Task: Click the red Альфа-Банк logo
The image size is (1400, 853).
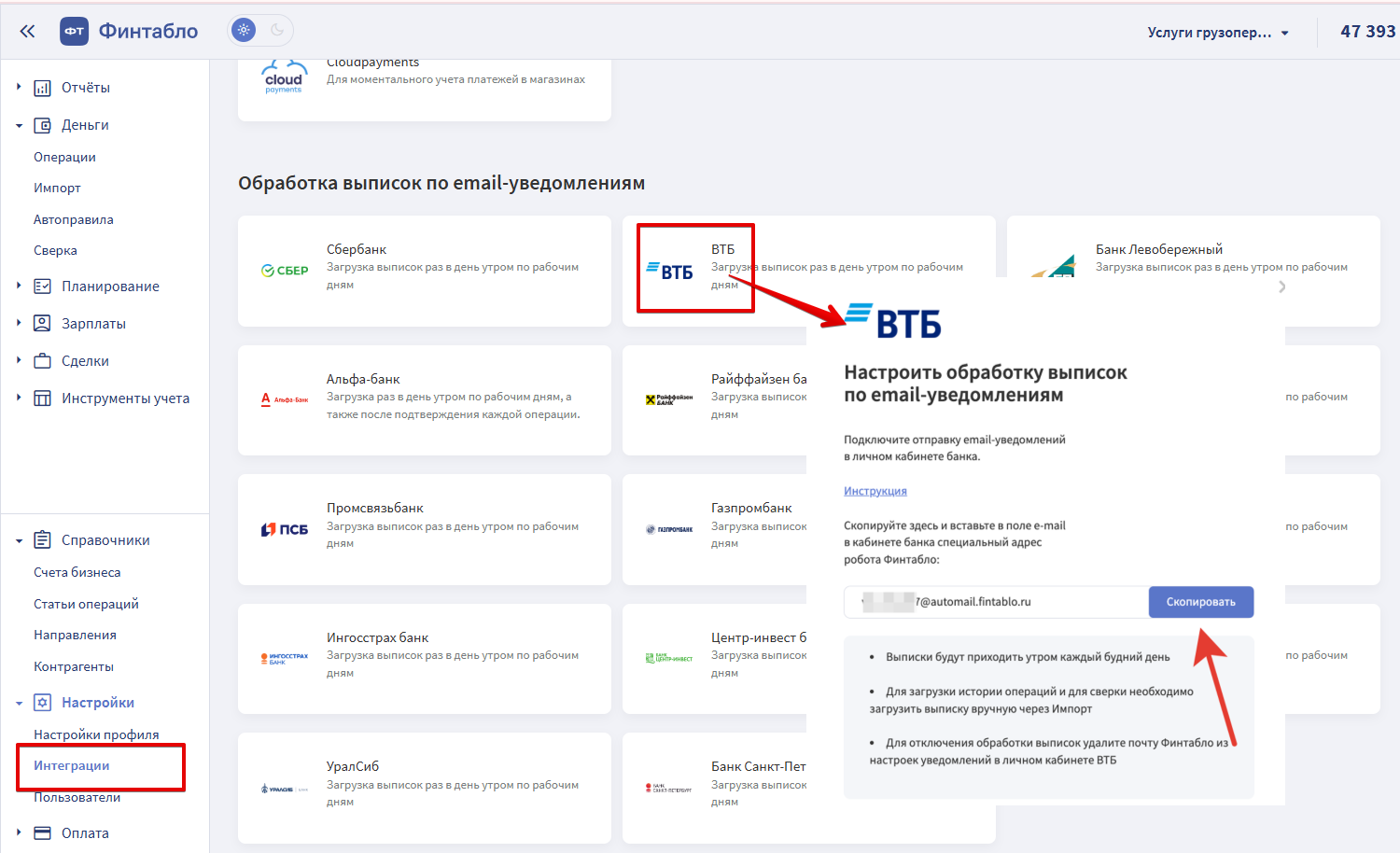Action: point(285,399)
